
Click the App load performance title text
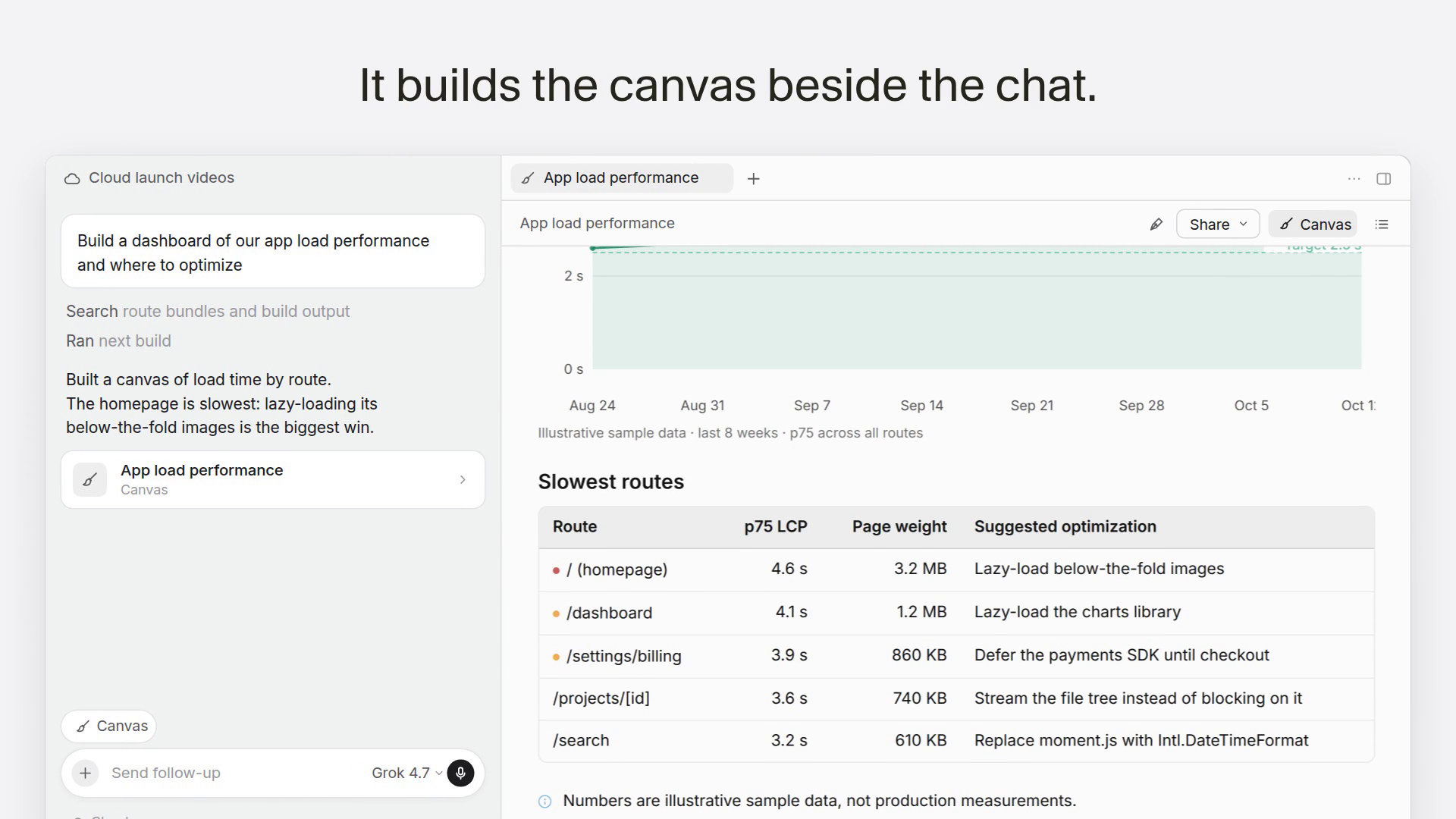click(x=597, y=224)
